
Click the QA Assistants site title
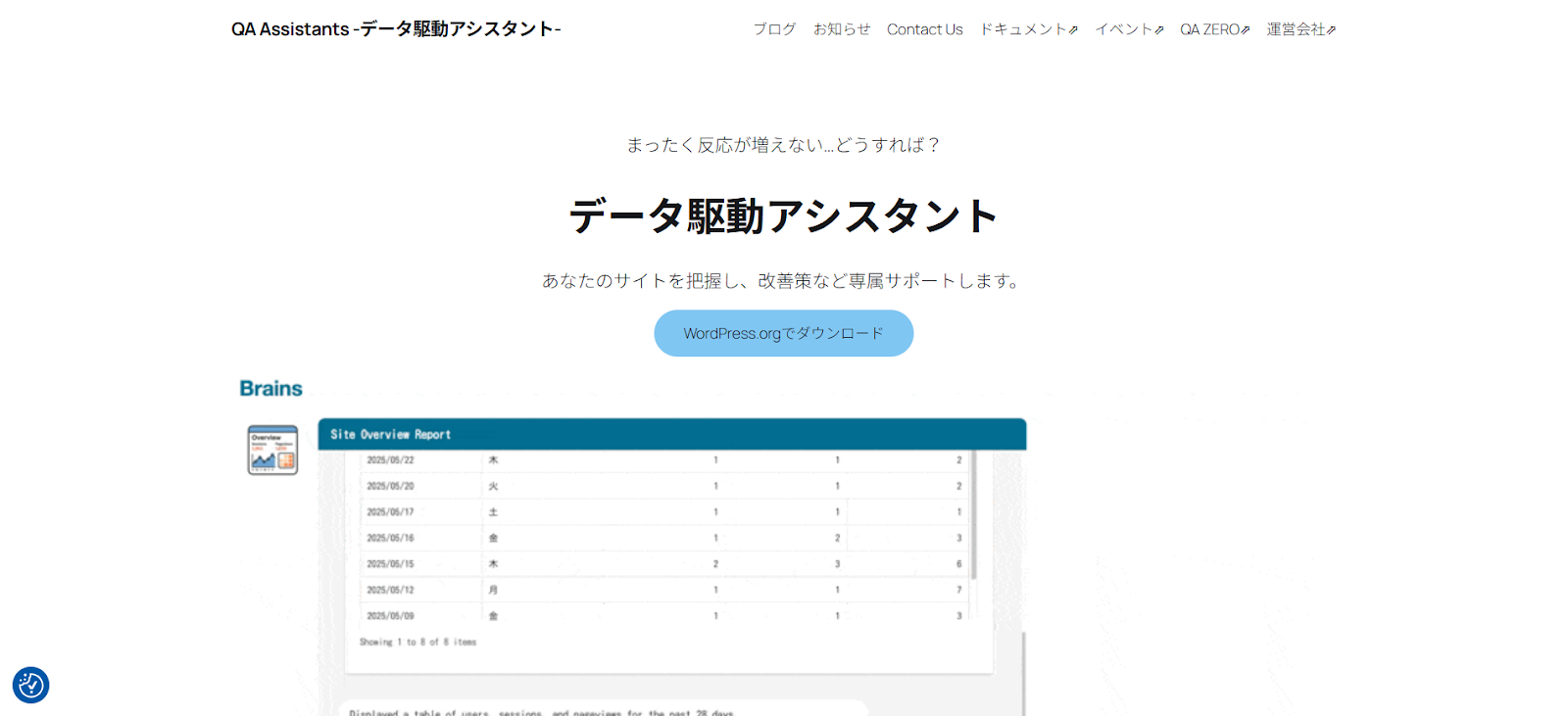[x=396, y=29]
